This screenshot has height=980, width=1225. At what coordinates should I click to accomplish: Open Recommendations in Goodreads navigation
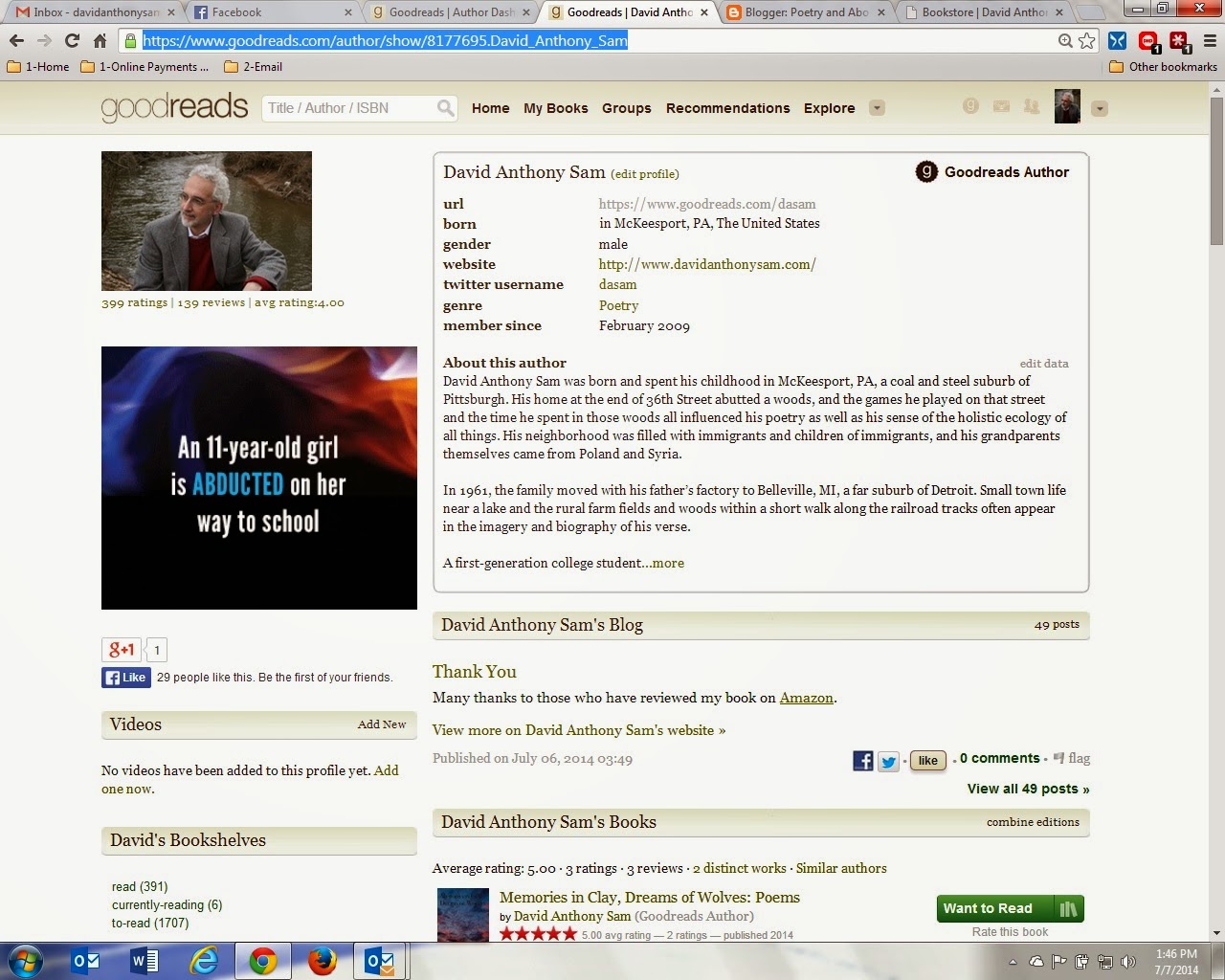click(x=728, y=108)
